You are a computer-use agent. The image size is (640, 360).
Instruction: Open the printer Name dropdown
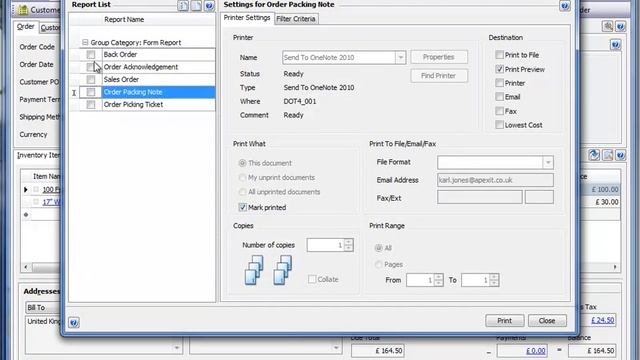400,58
